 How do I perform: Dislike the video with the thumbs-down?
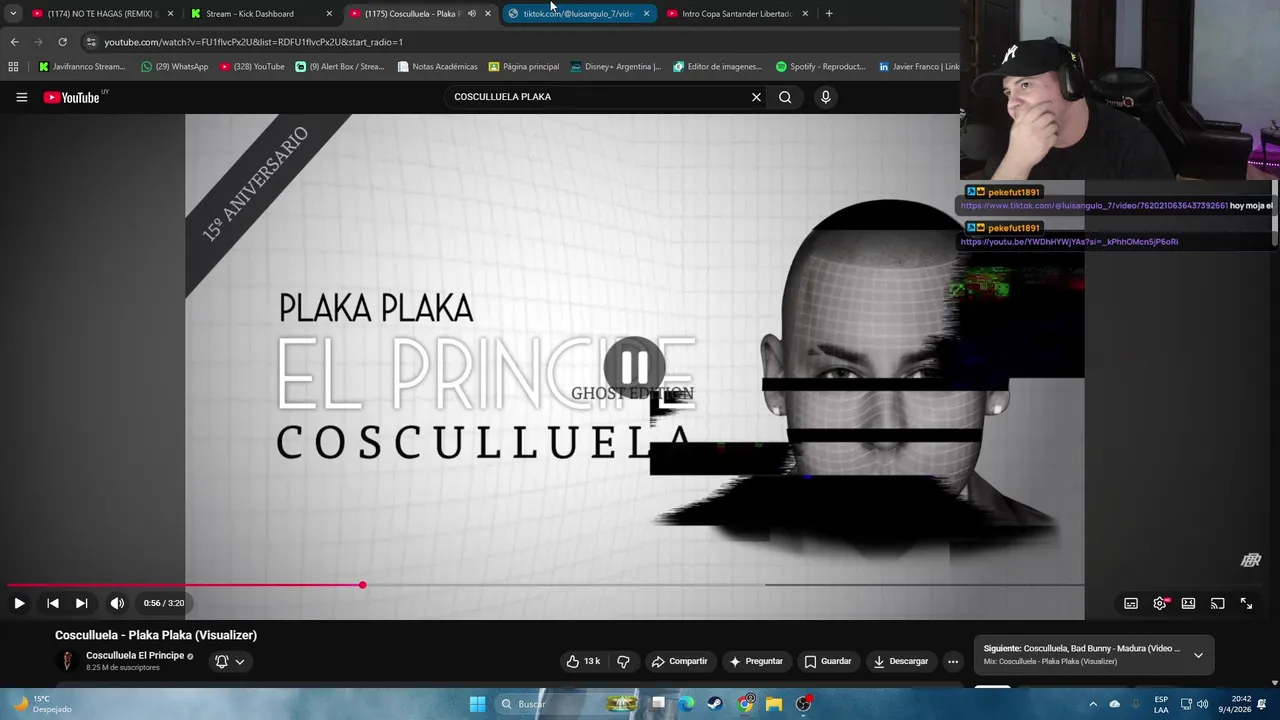pos(623,661)
